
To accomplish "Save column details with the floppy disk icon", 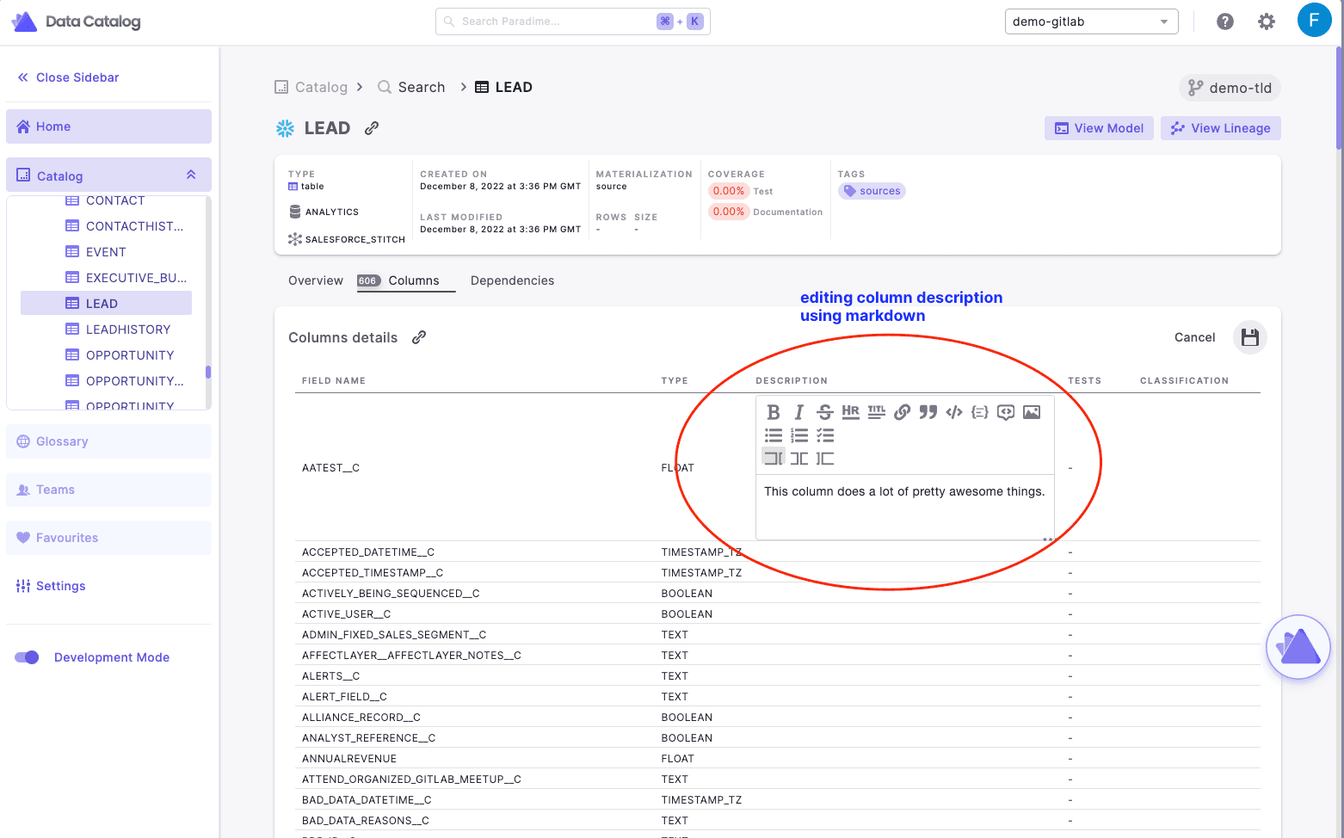I will tap(1250, 338).
